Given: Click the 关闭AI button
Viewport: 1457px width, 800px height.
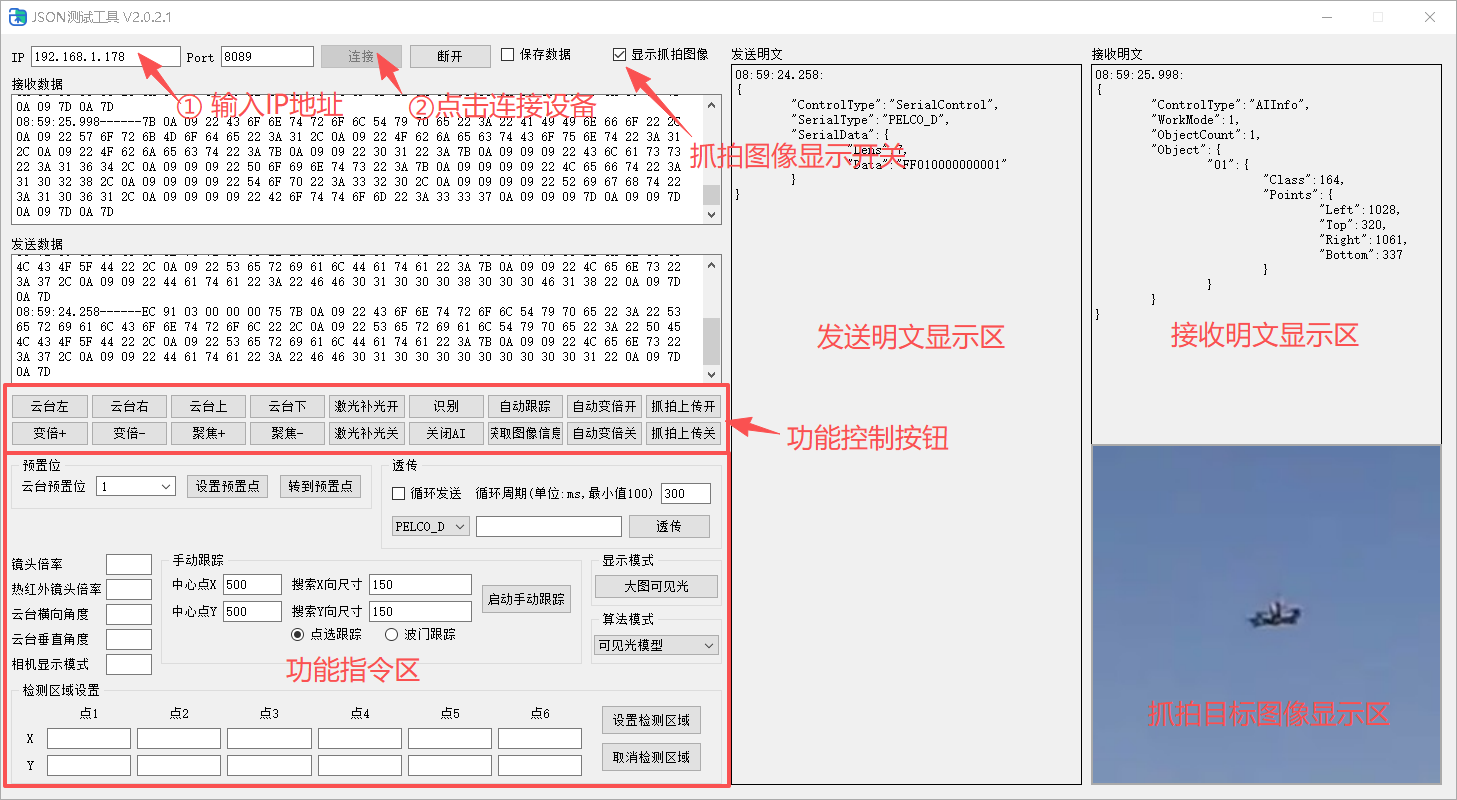Looking at the screenshot, I should (446, 433).
